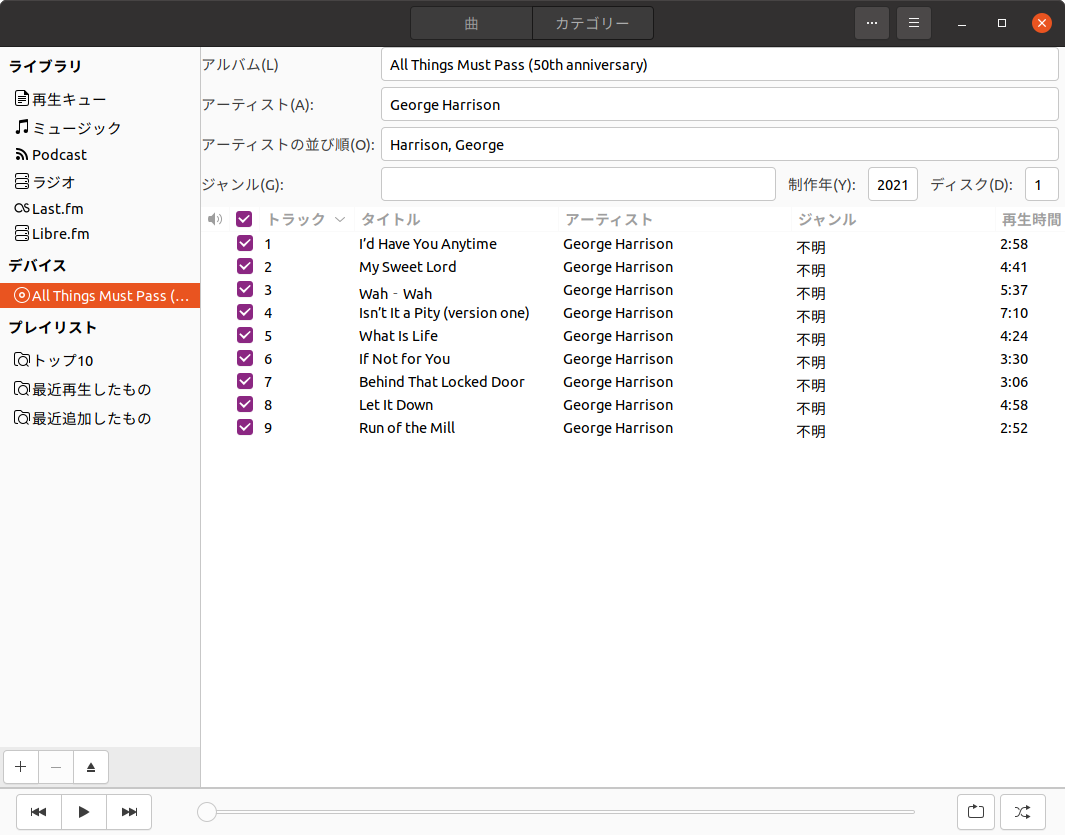Open the トップ10 playlist
1065x835 pixels.
(100, 360)
